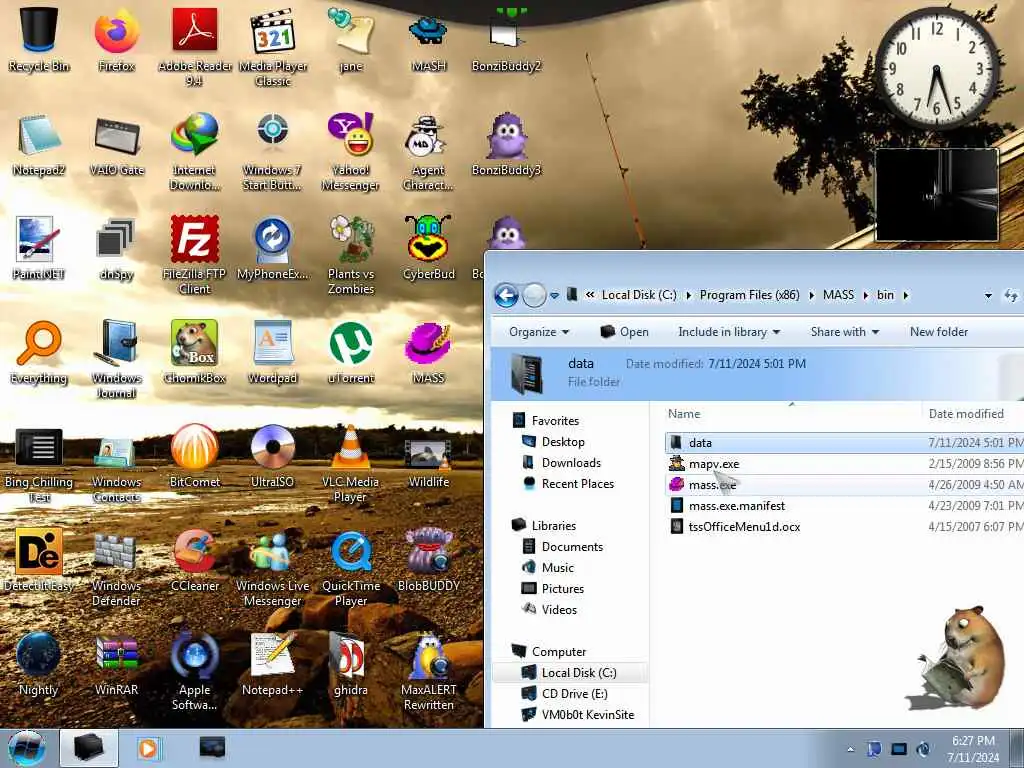
Task: Open address bar history dropdown
Action: coord(988,296)
